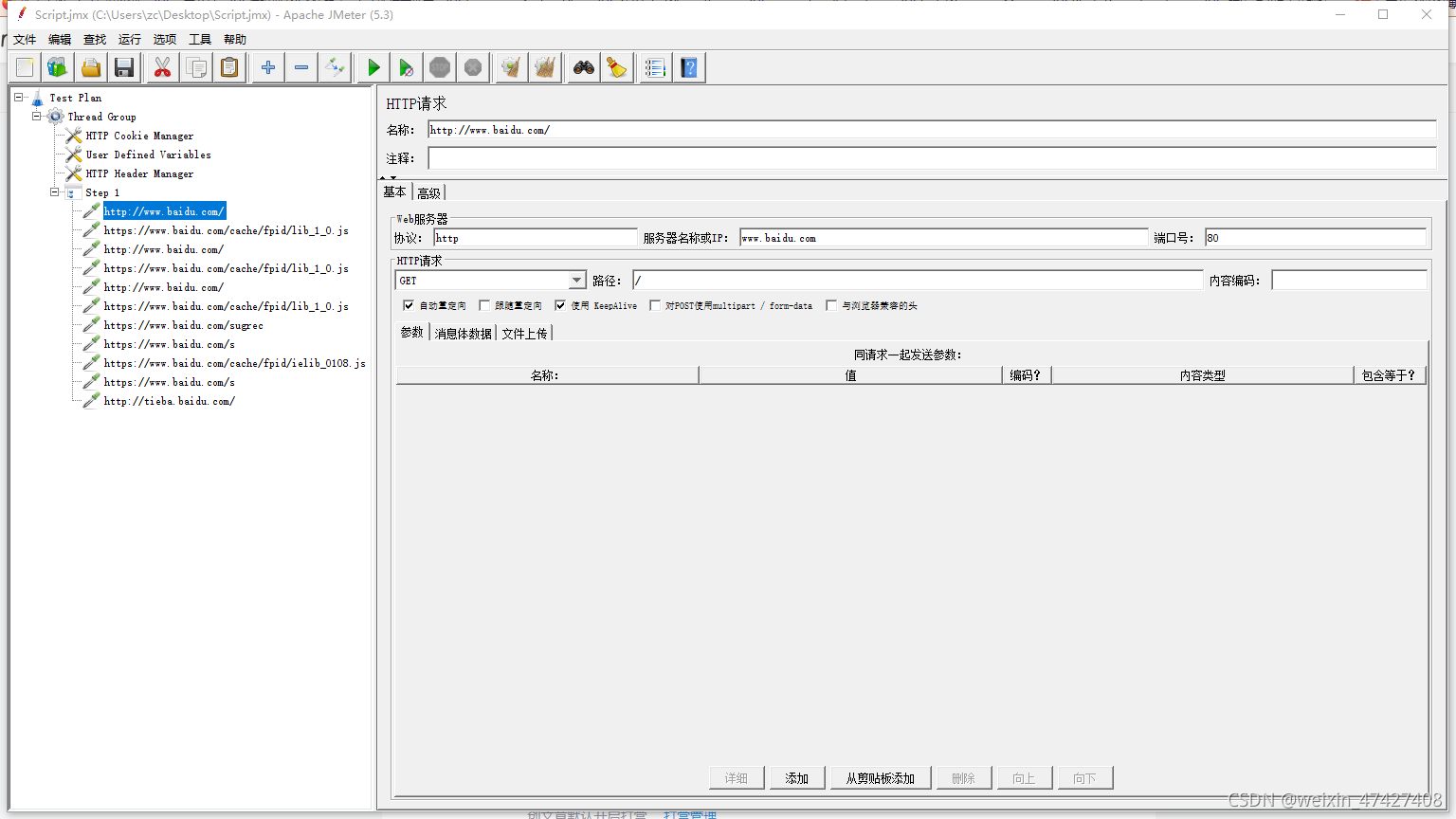Image resolution: width=1456 pixels, height=819 pixels.
Task: Open the Search (binoculars) icon
Action: (x=583, y=66)
